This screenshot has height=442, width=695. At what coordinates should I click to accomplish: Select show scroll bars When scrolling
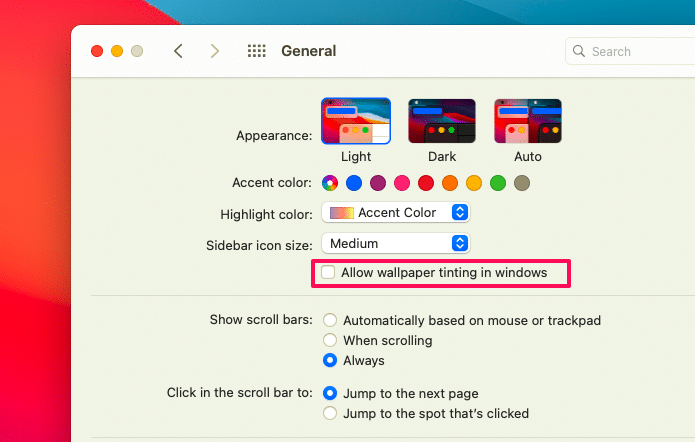pyautogui.click(x=330, y=341)
